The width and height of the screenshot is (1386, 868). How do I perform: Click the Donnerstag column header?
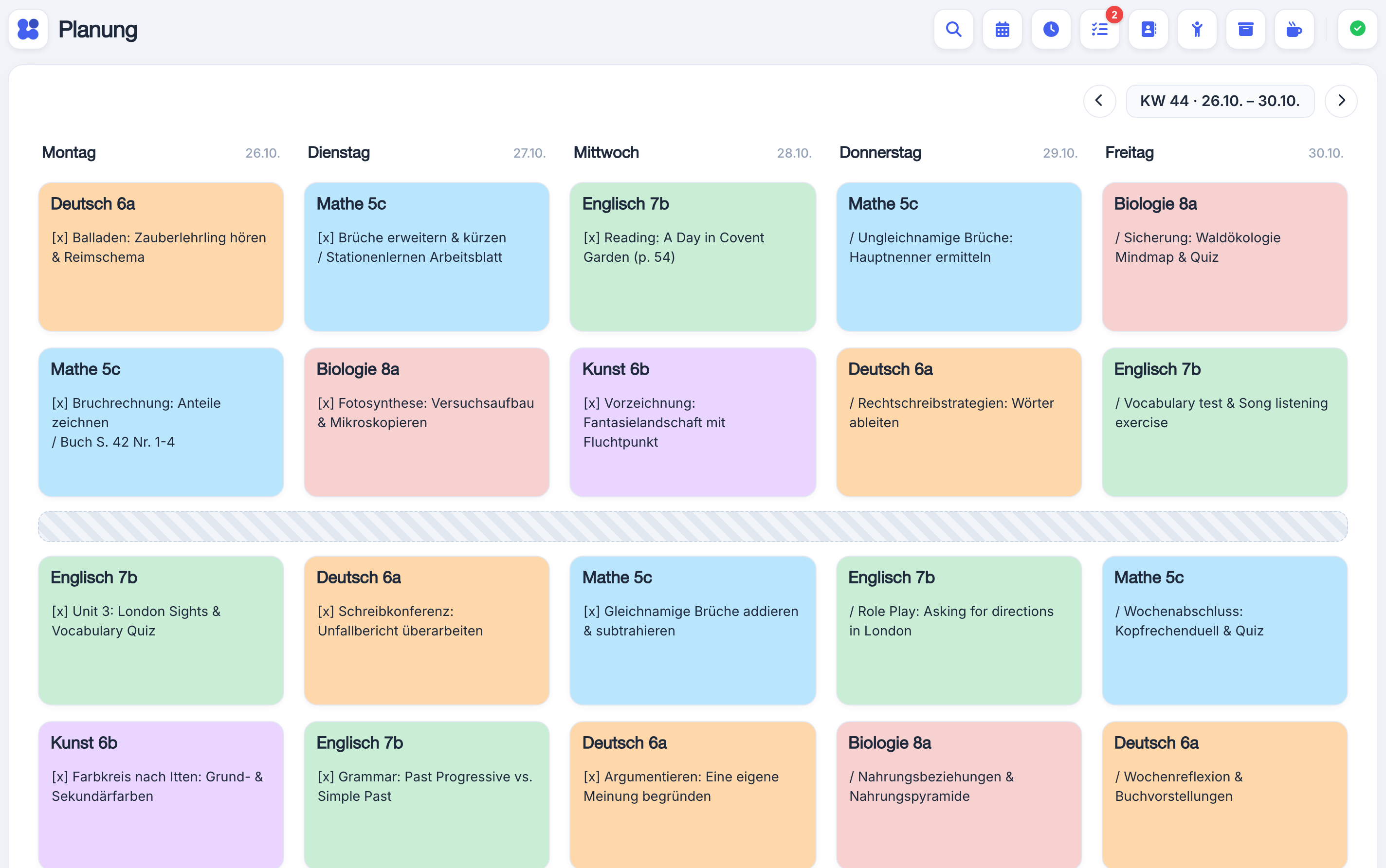click(880, 153)
